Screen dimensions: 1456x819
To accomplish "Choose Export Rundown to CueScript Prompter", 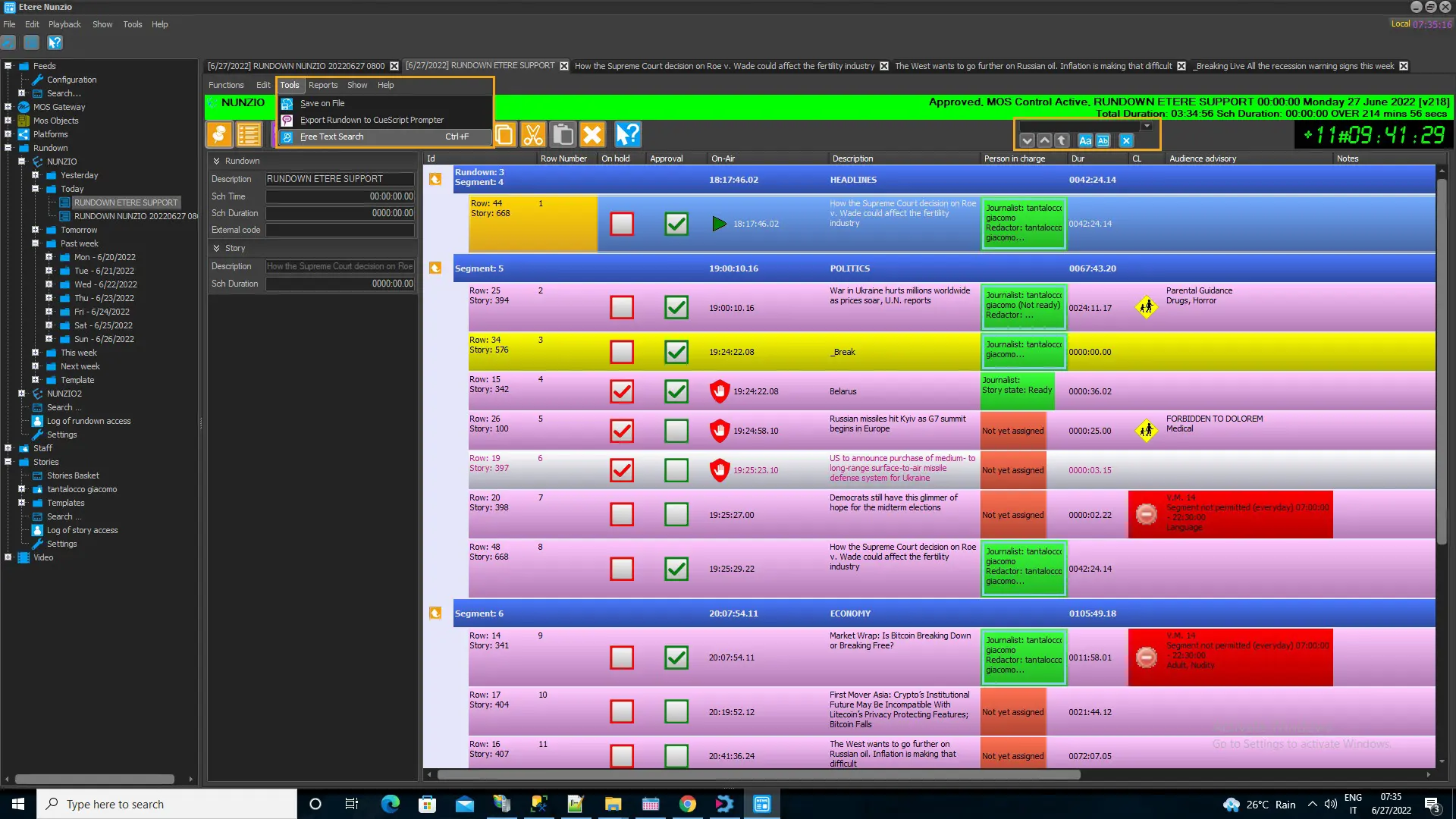I will [x=372, y=121].
